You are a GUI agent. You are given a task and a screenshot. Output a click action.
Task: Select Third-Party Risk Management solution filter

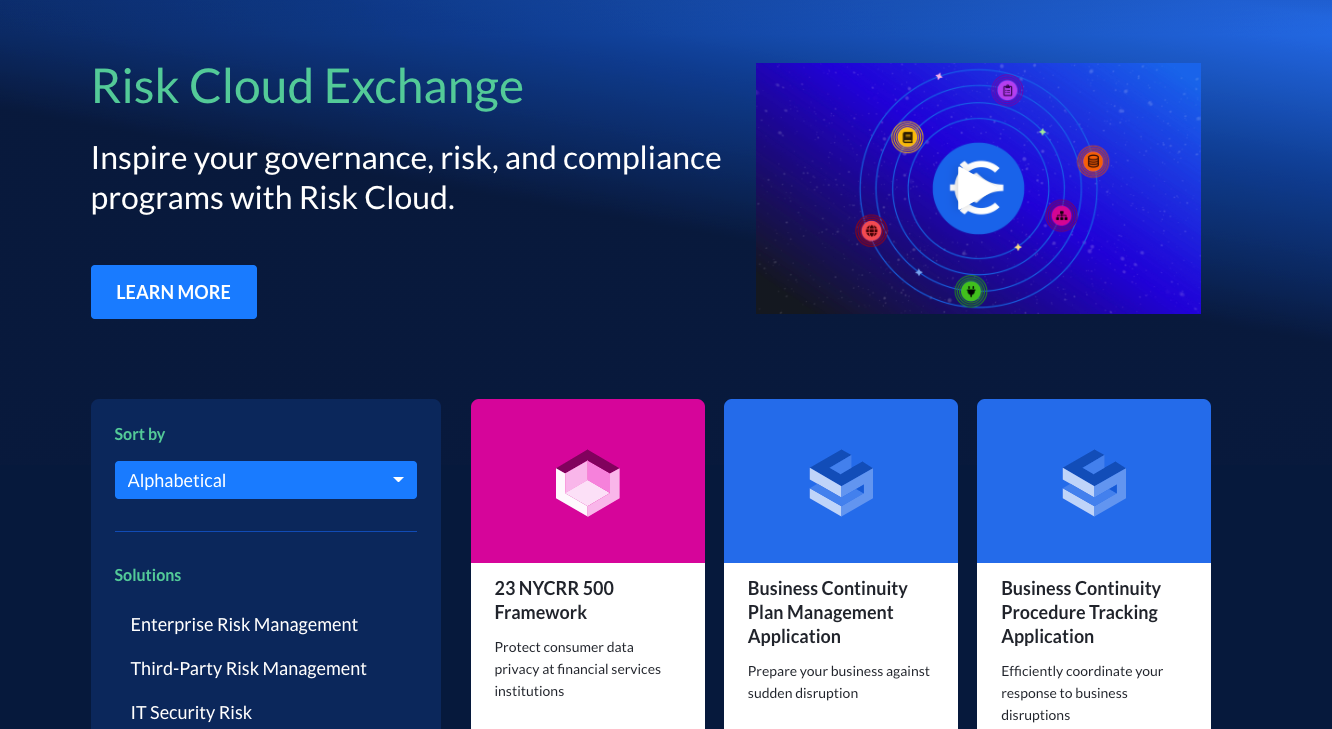(249, 668)
